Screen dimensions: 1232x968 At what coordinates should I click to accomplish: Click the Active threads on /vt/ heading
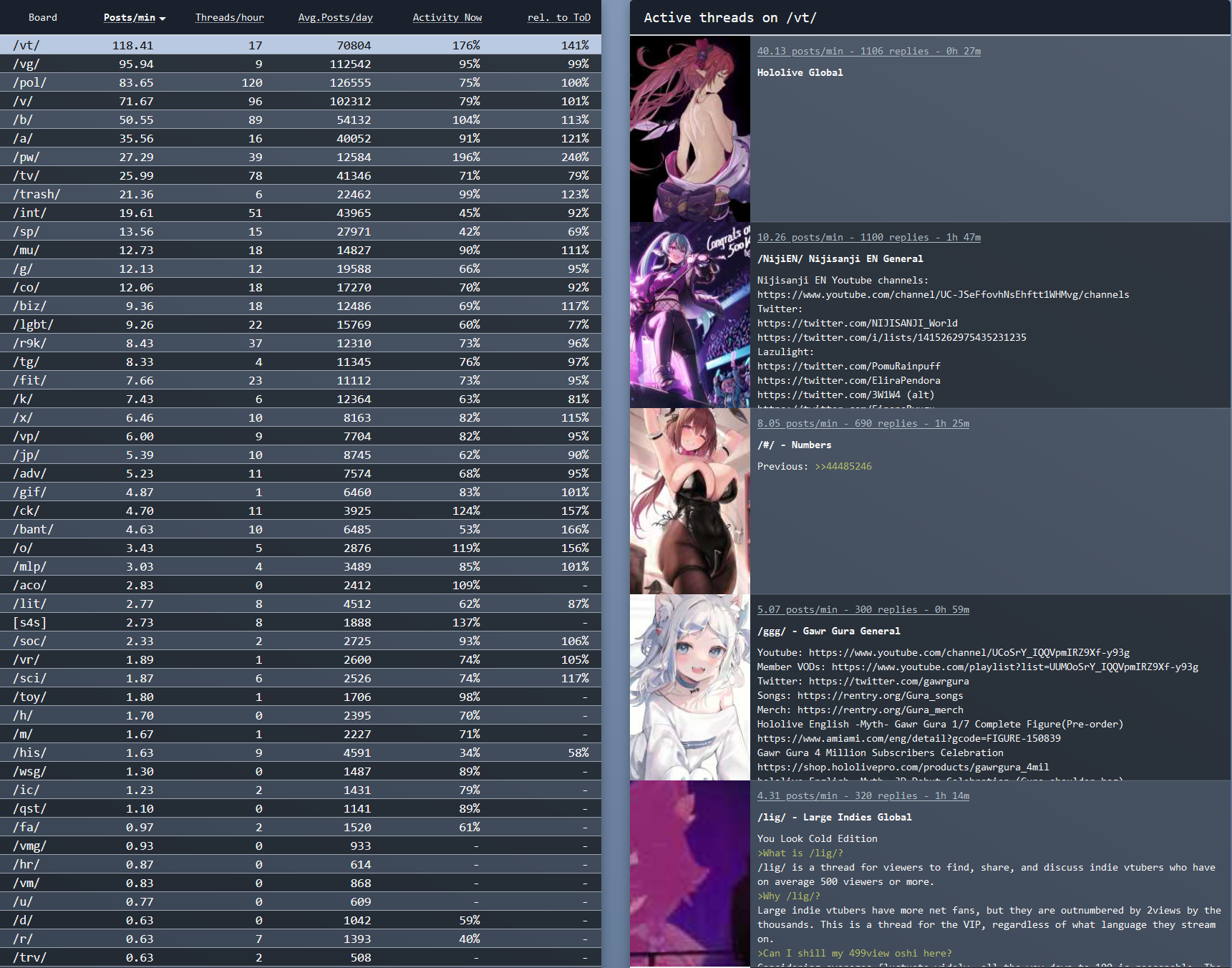pos(730,17)
